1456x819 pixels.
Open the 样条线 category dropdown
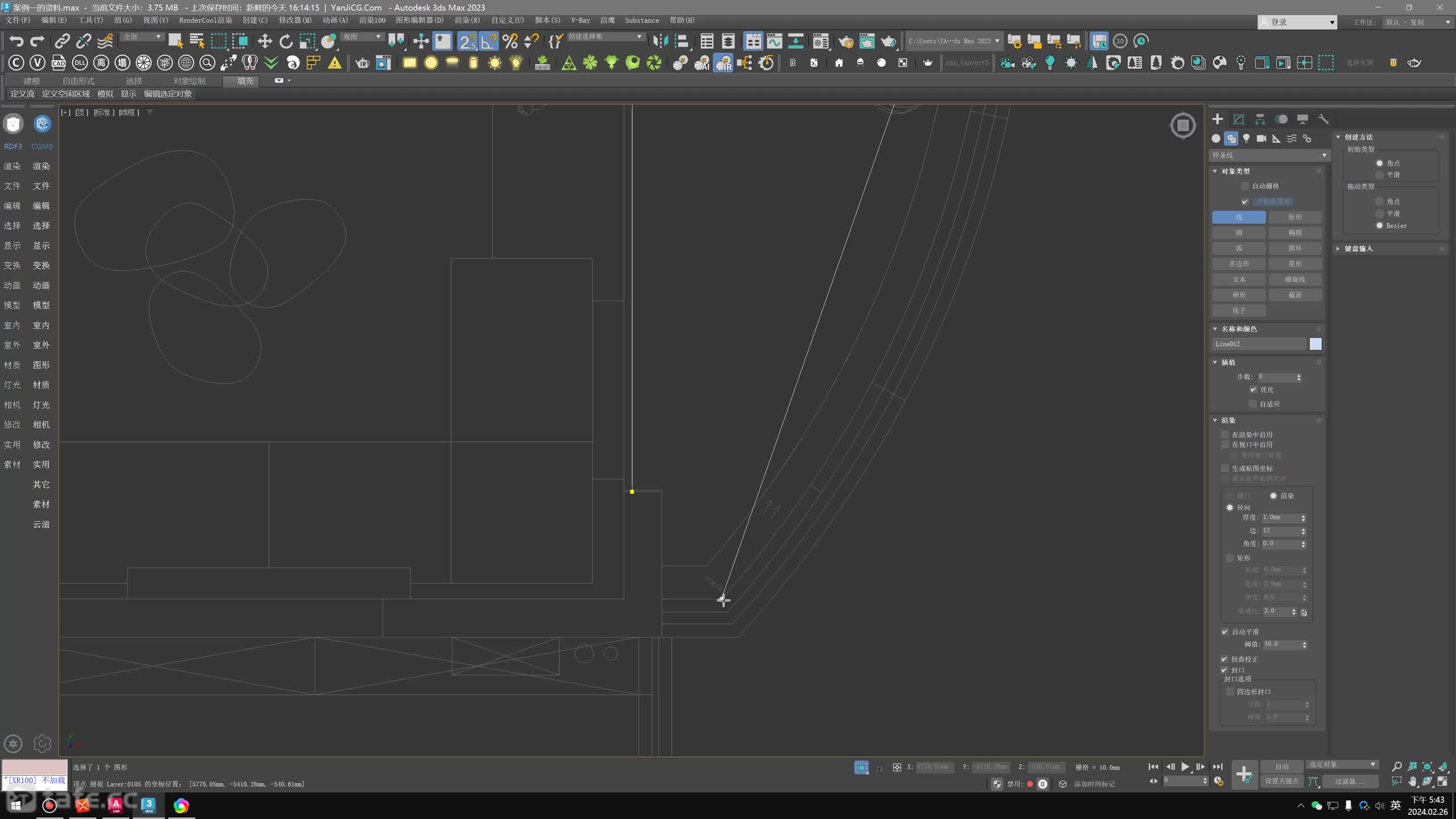1269,155
